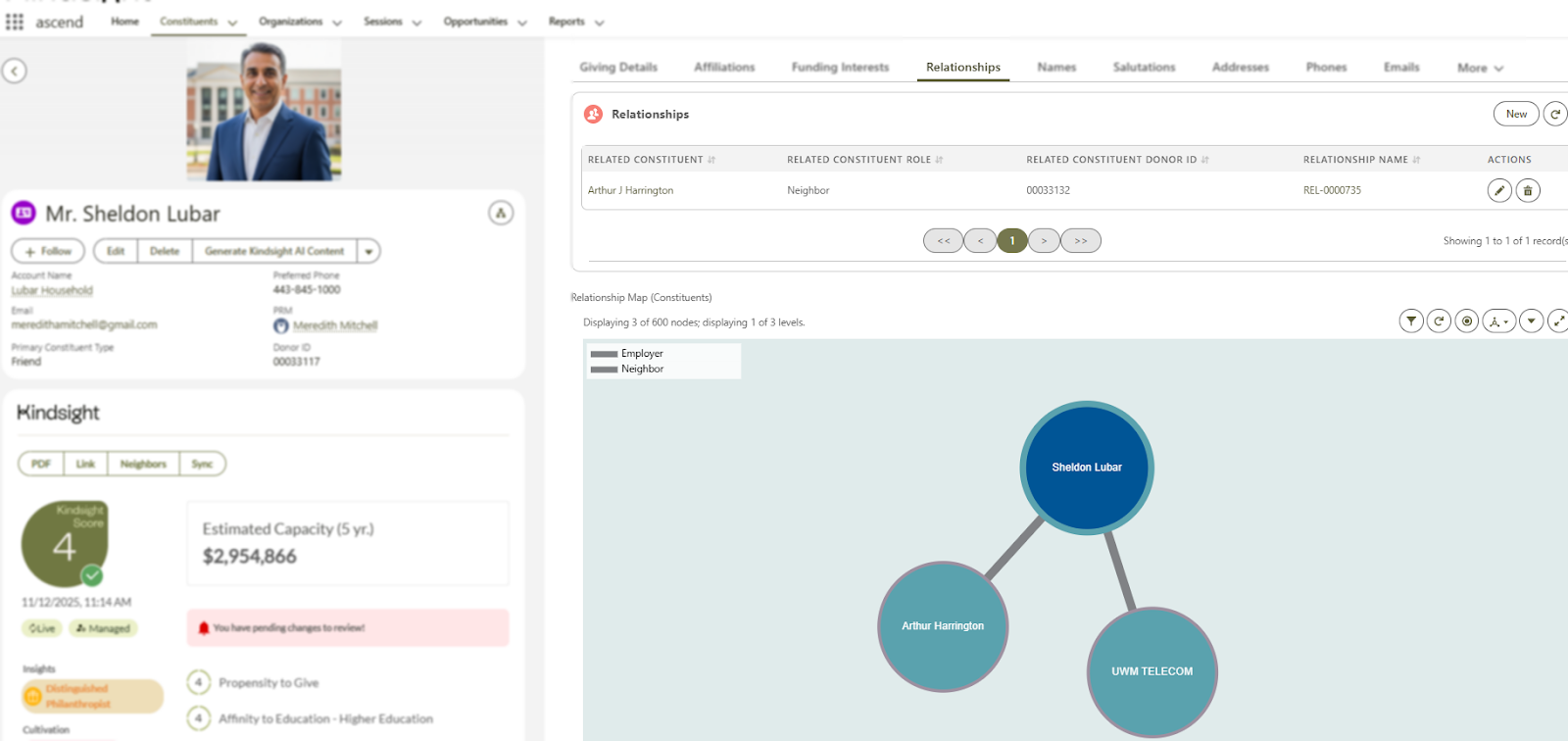1568x741 pixels.
Task: Go to the last page of records
Action: pos(1081,240)
